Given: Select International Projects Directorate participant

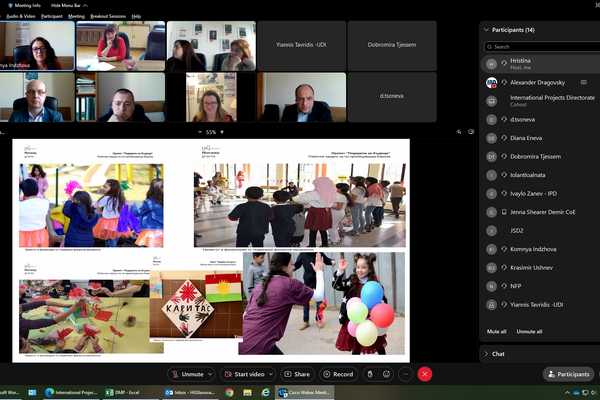Looking at the screenshot, I should 540,101.
